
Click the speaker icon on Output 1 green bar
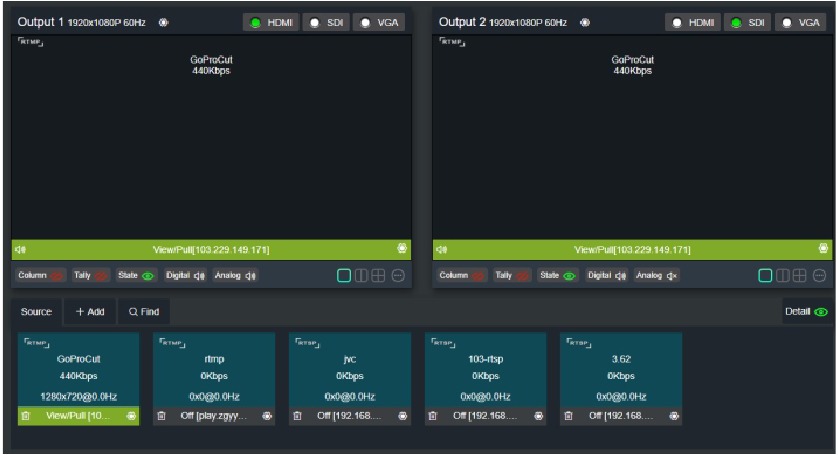point(21,249)
